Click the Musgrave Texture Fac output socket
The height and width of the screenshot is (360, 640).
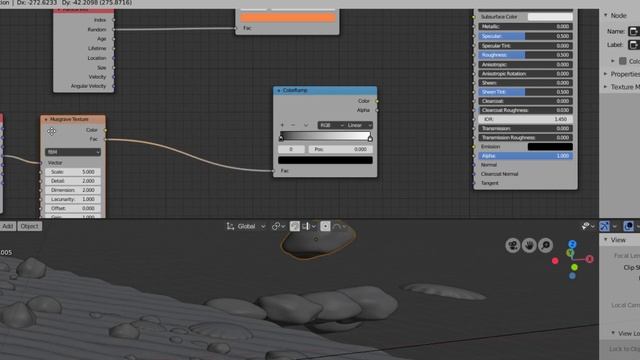pyautogui.click(x=106, y=140)
